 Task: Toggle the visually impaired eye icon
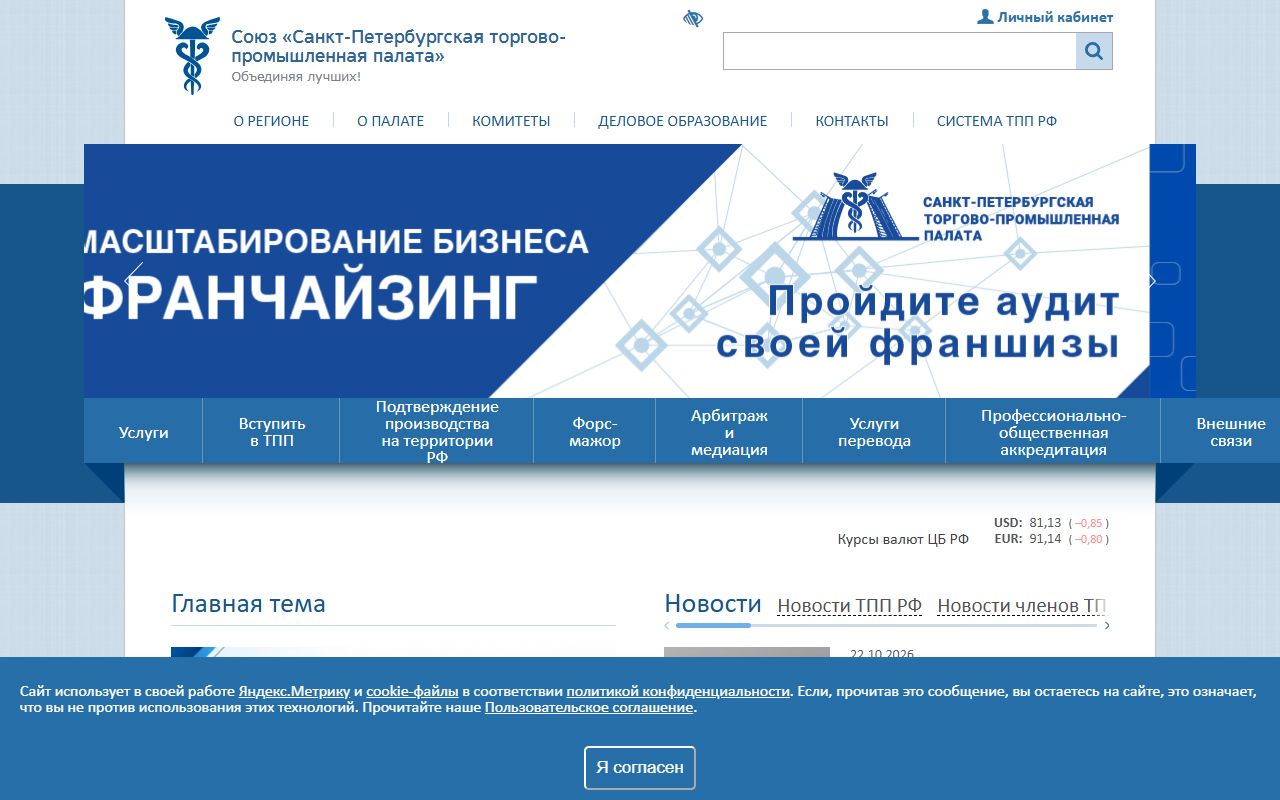pyautogui.click(x=693, y=19)
